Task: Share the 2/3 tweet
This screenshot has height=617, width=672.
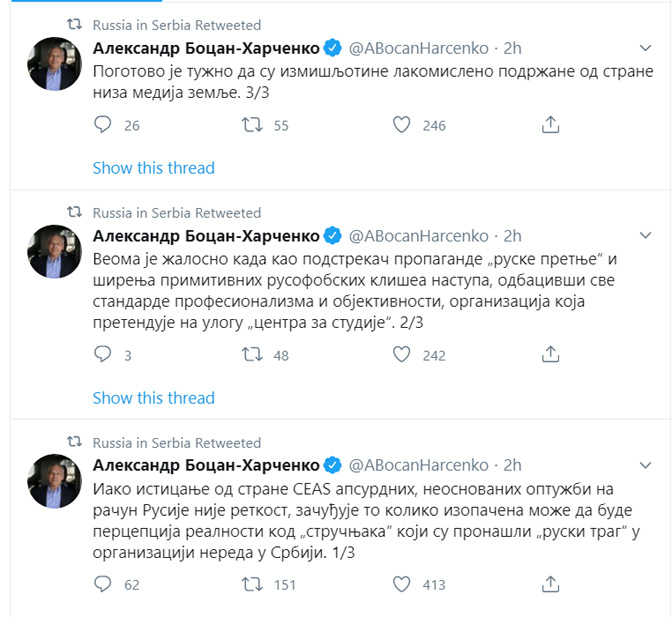Action: 550,354
